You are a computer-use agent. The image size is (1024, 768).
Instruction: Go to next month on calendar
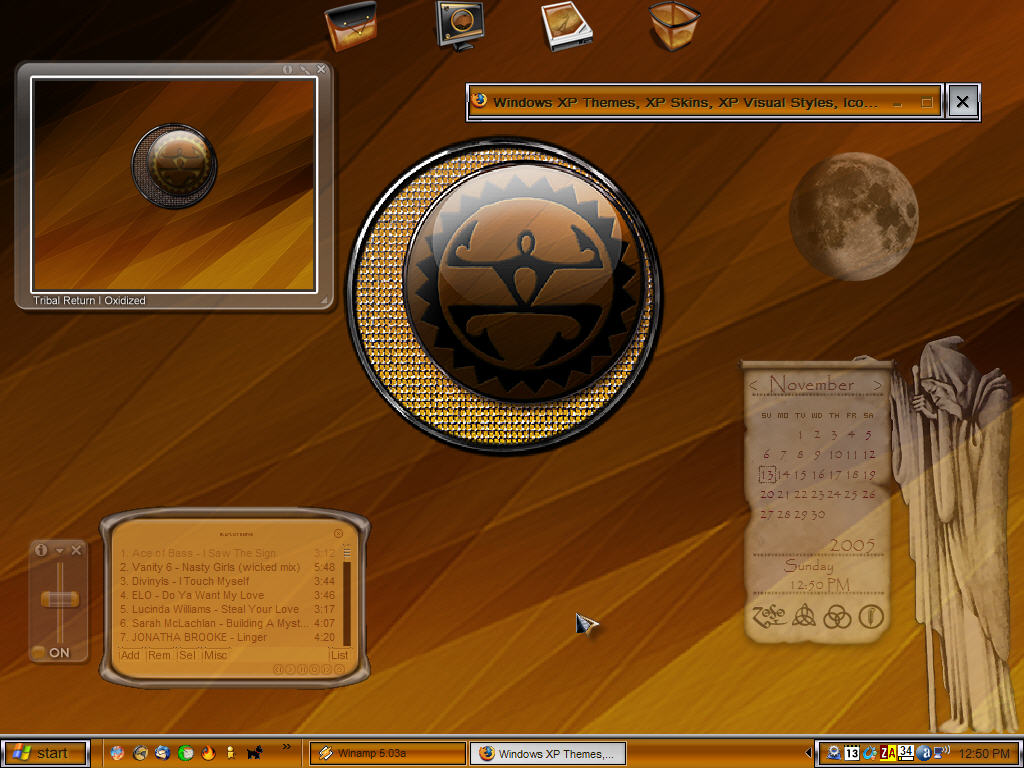pos(877,385)
